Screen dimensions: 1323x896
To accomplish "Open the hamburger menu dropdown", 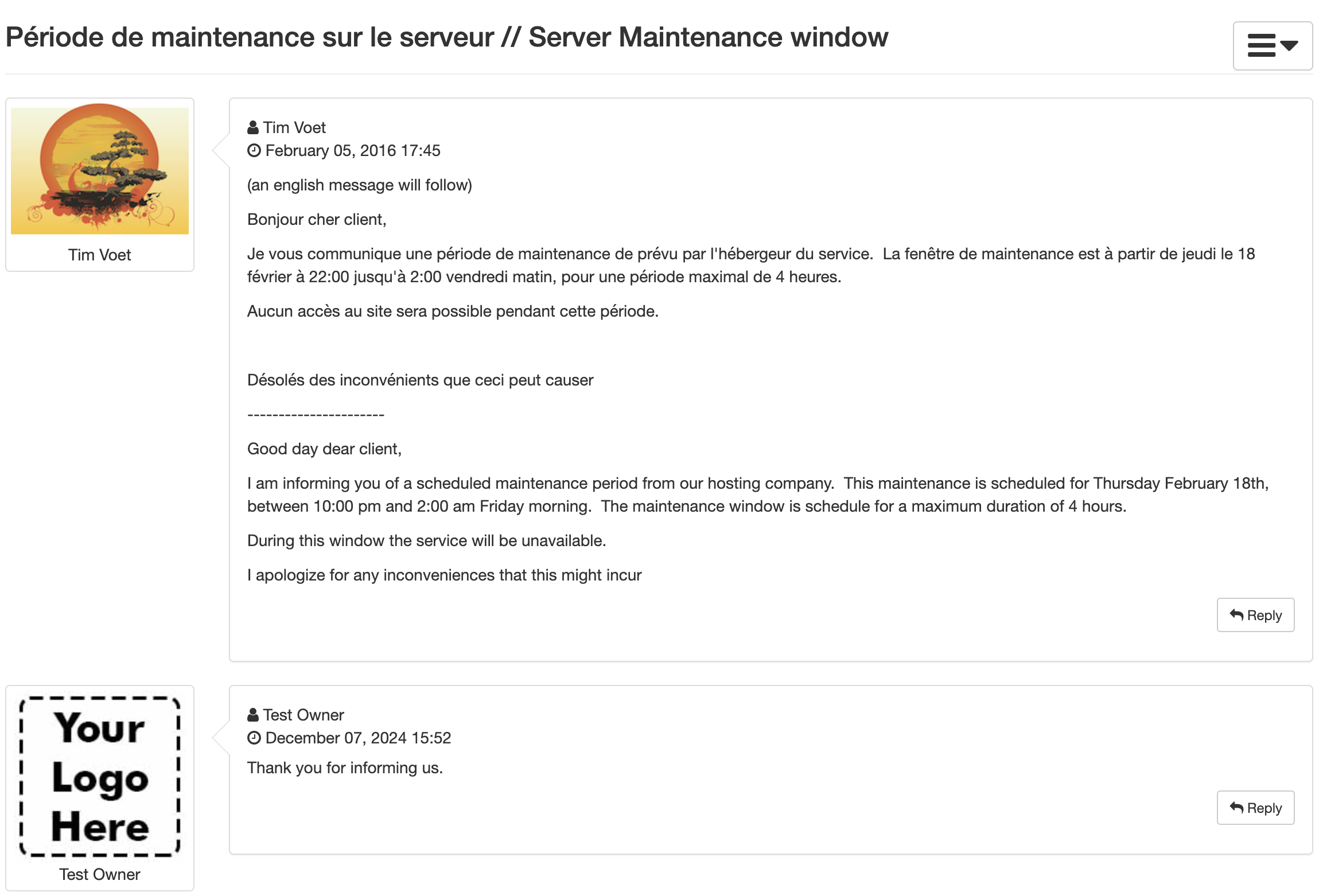I will click(1272, 46).
